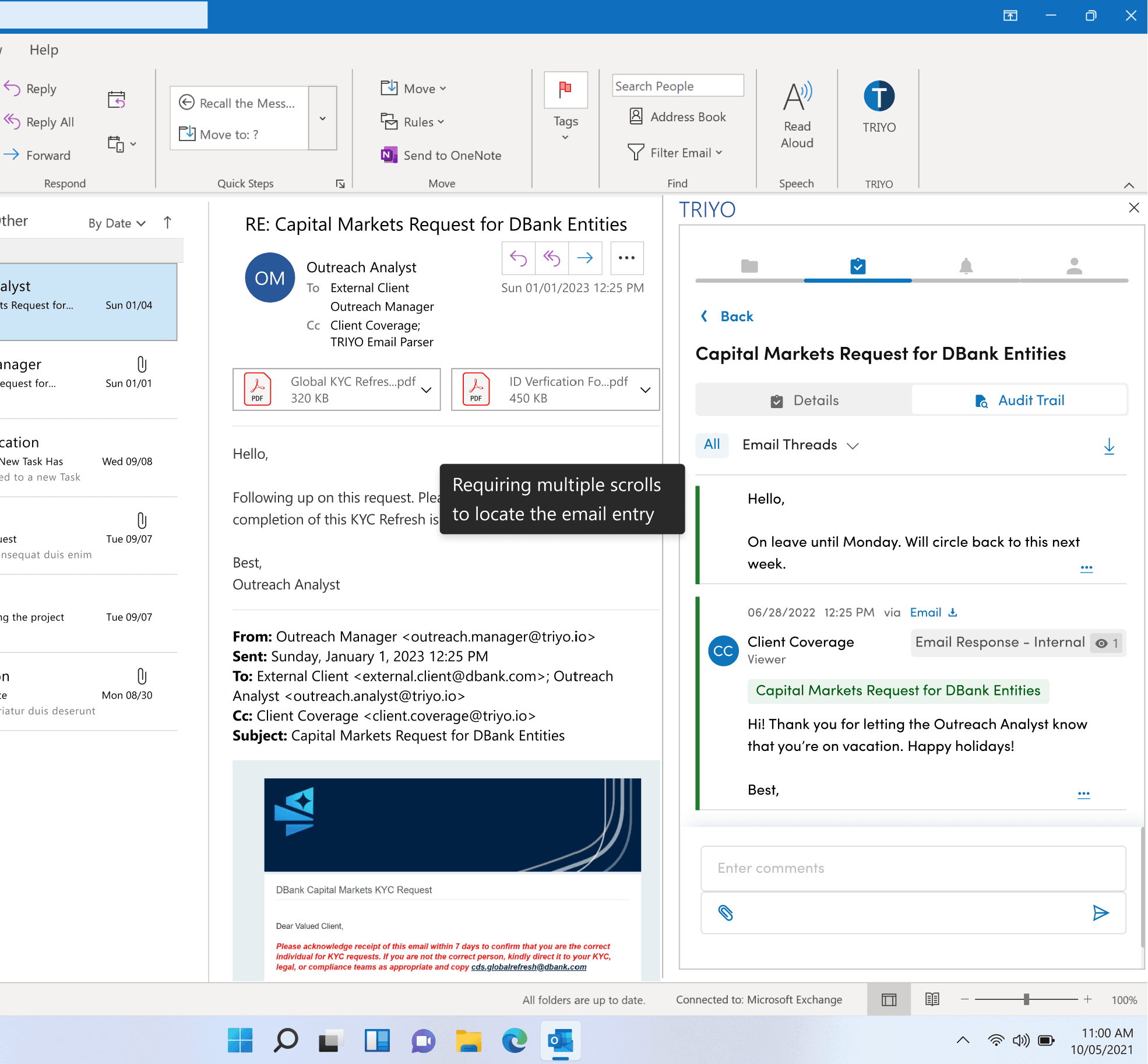Viewport: 1148px width, 1064px height.
Task: Open the Help menu tab
Action: coord(44,50)
